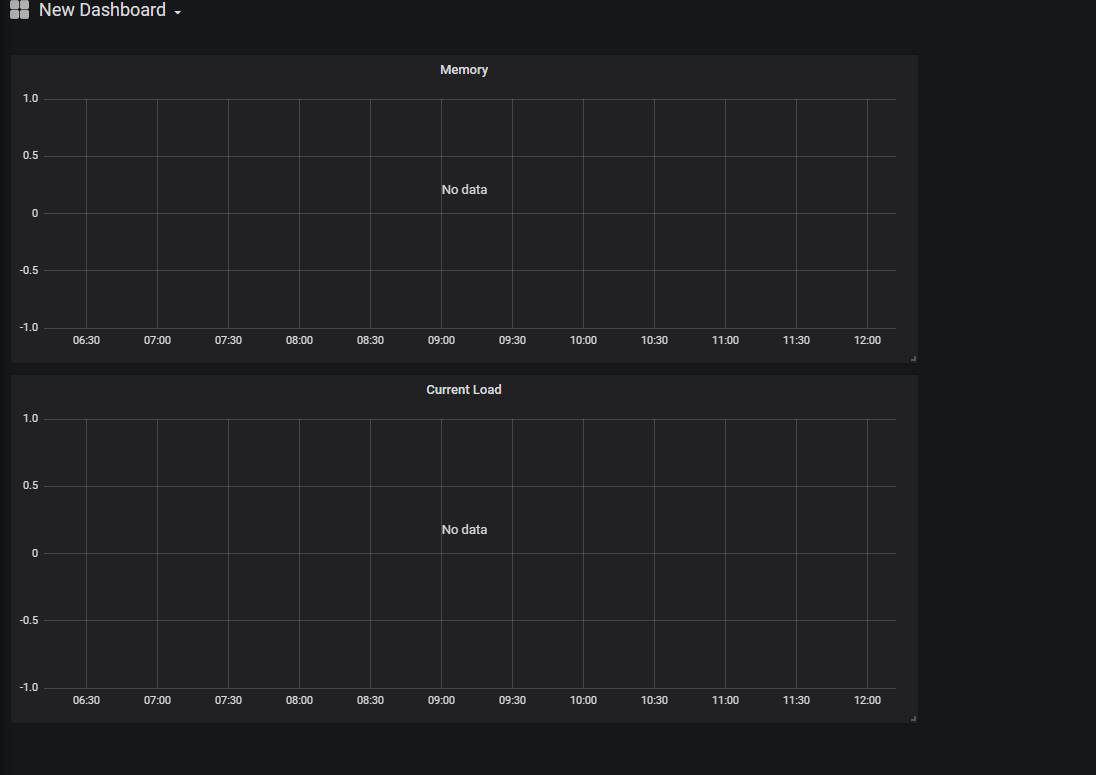The width and height of the screenshot is (1096, 775).
Task: Click the dashboard grid icon
Action: click(x=19, y=10)
